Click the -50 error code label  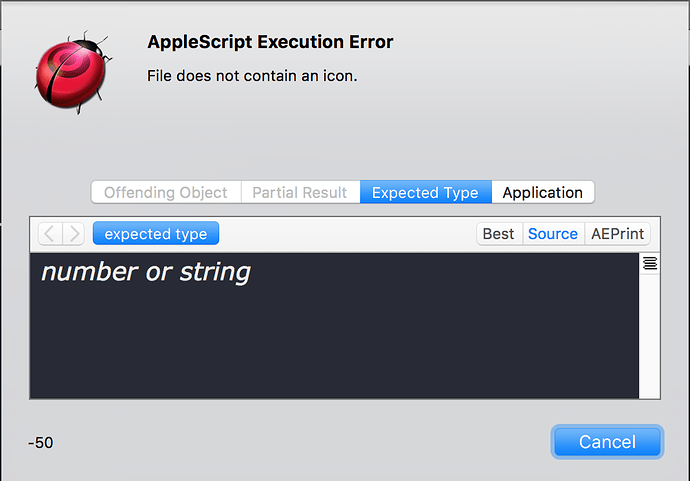pyautogui.click(x=40, y=442)
